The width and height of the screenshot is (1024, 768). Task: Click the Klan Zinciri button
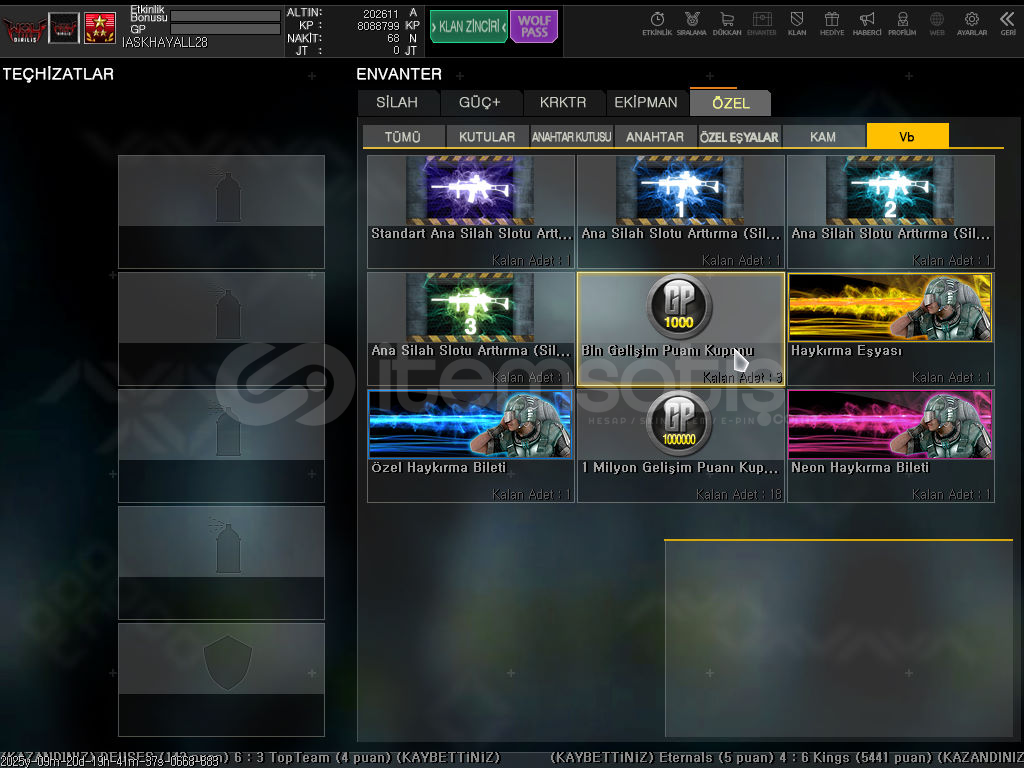[468, 27]
